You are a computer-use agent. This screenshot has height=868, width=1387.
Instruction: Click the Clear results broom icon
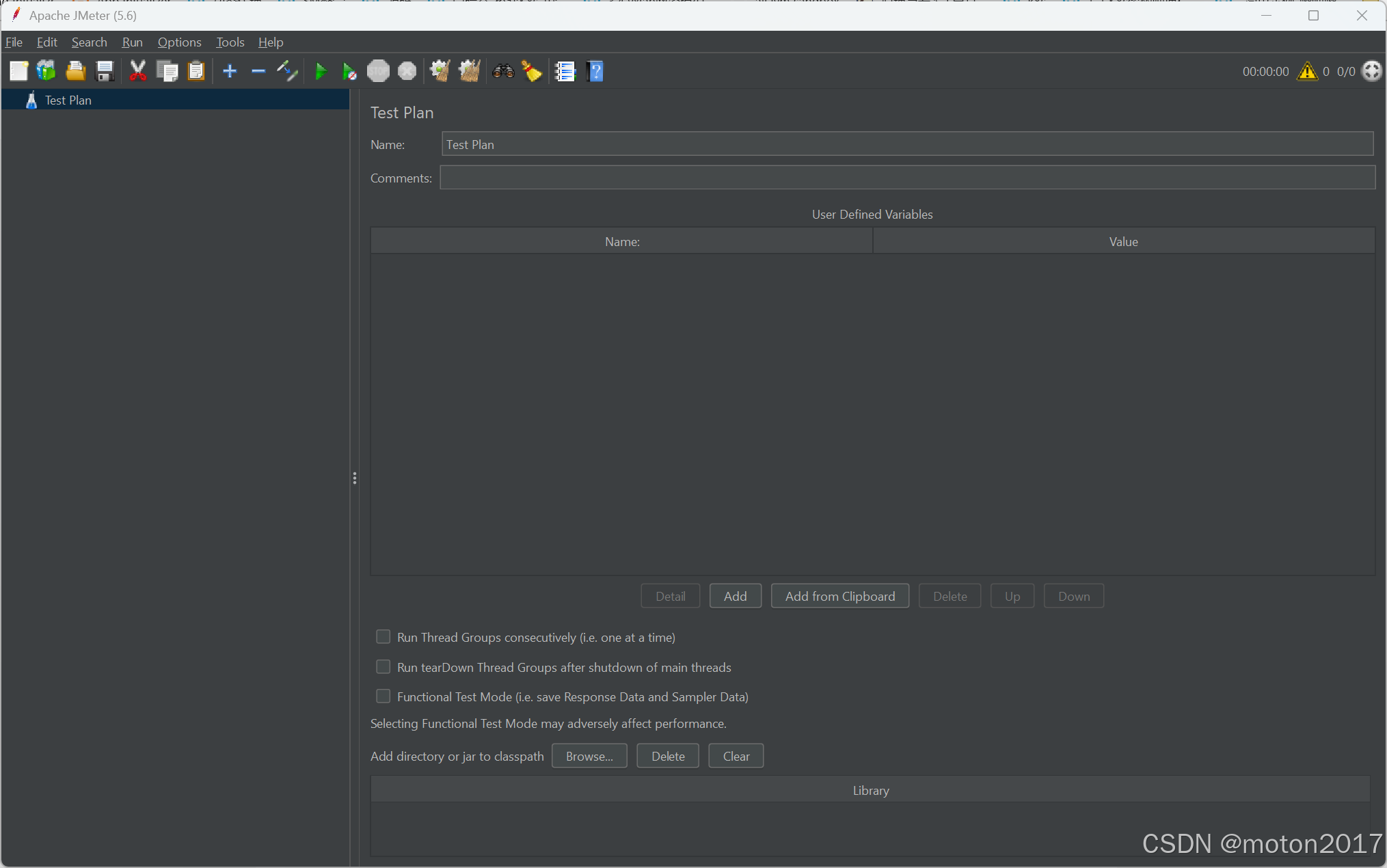point(440,71)
